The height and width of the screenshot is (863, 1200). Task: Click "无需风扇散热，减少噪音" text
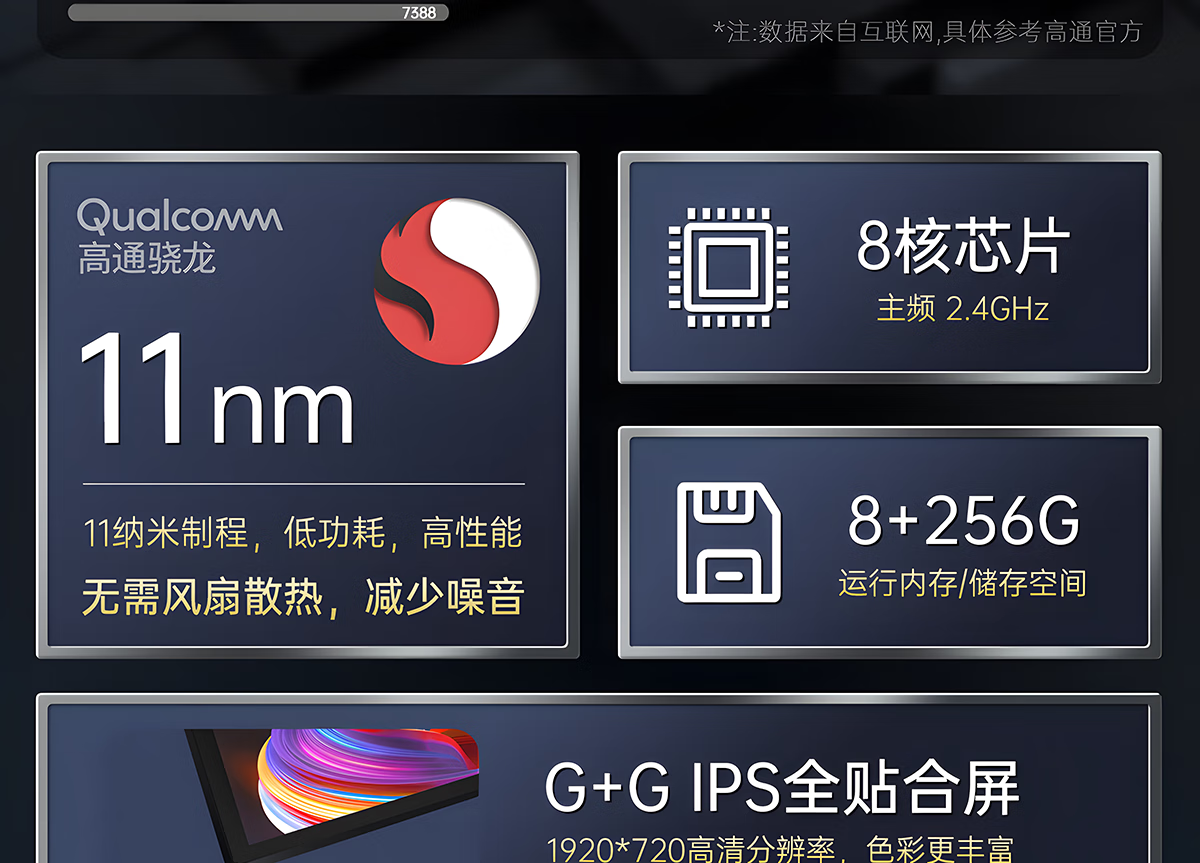point(303,597)
